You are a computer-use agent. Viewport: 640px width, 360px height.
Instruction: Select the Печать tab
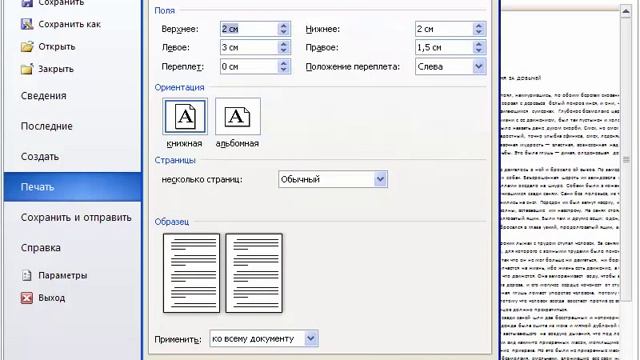(x=73, y=187)
